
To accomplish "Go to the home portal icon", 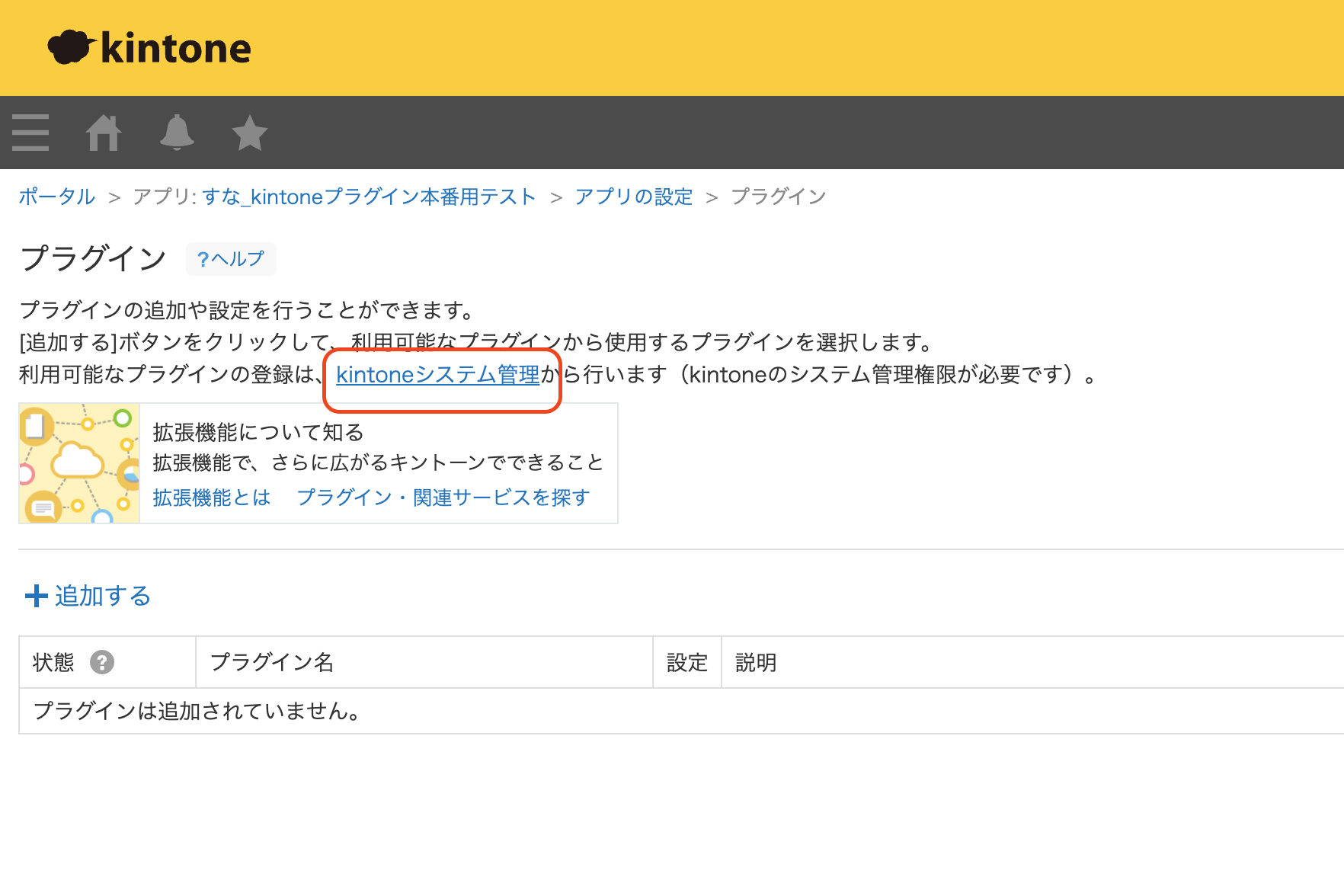I will pos(104,133).
